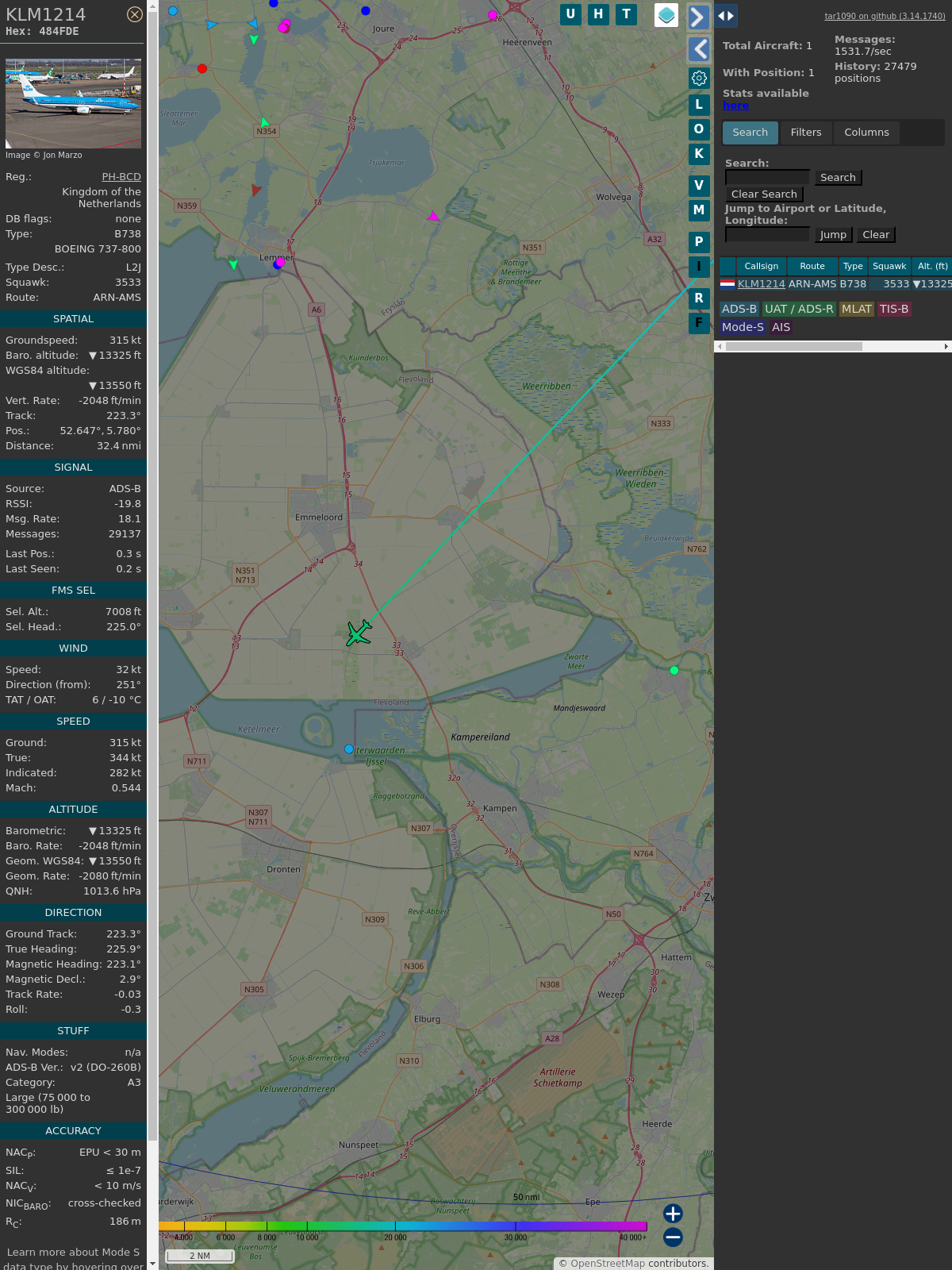Click the aircraft photo thumbnail
Image resolution: width=952 pixels, height=1270 pixels.
[x=73, y=103]
